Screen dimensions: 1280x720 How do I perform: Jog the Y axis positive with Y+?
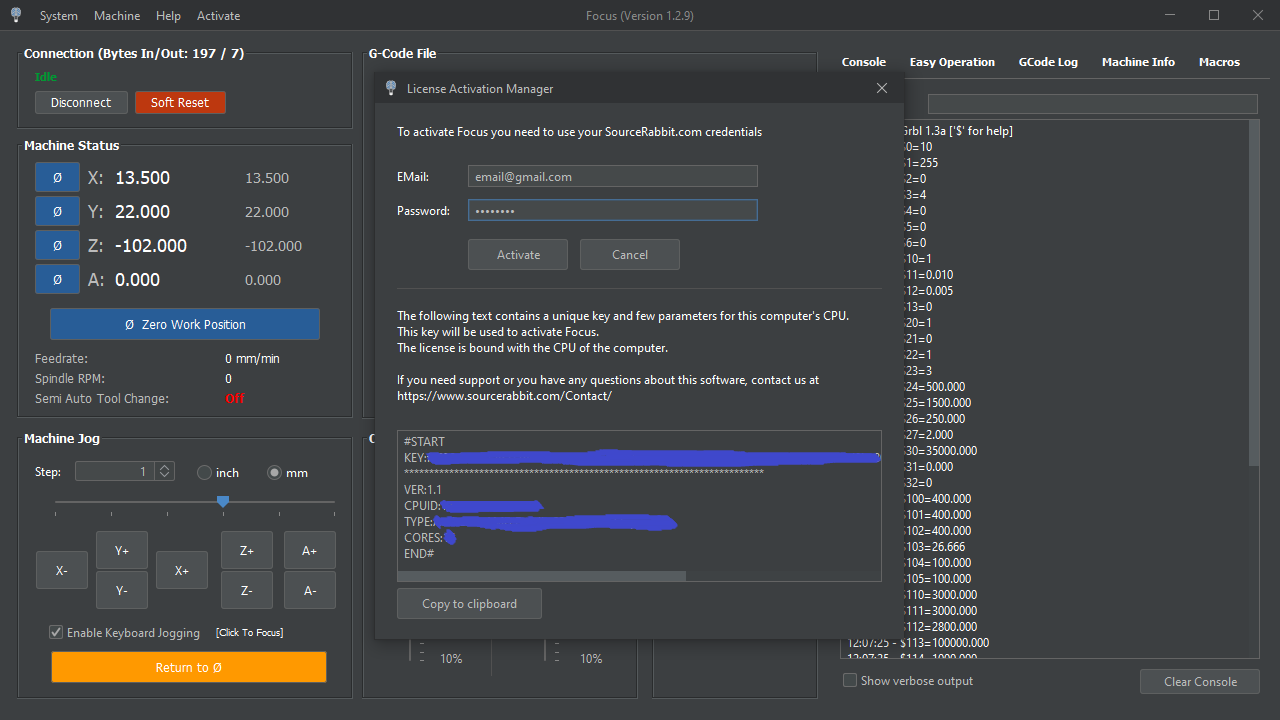(122, 550)
